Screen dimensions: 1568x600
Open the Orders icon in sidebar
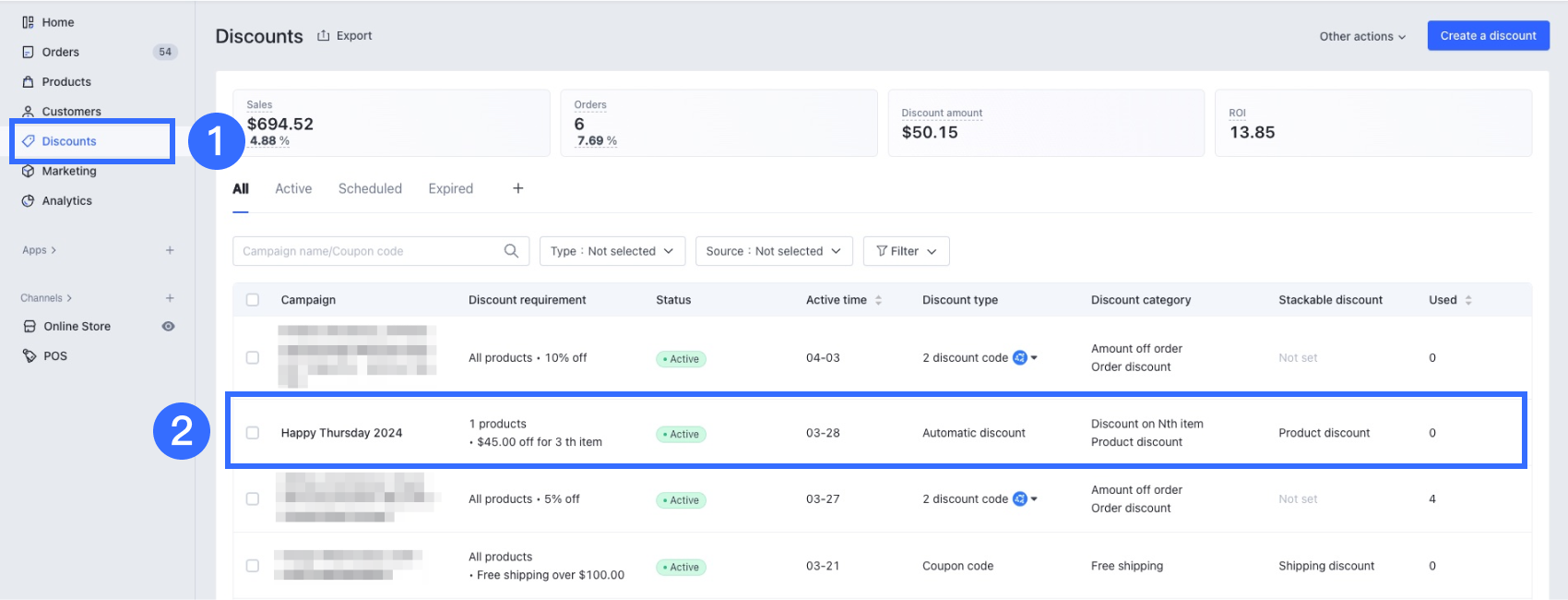pos(28,52)
